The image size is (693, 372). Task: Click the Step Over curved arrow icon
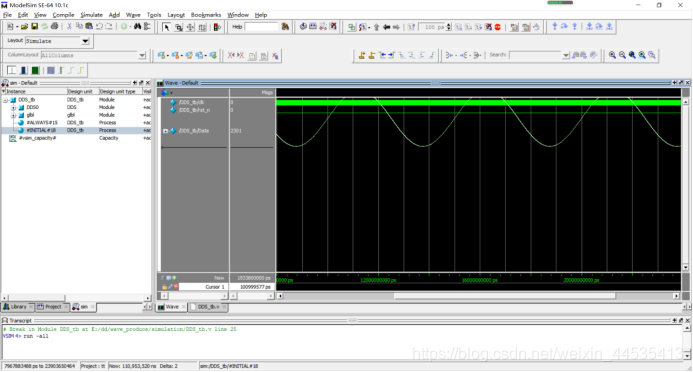[564, 27]
